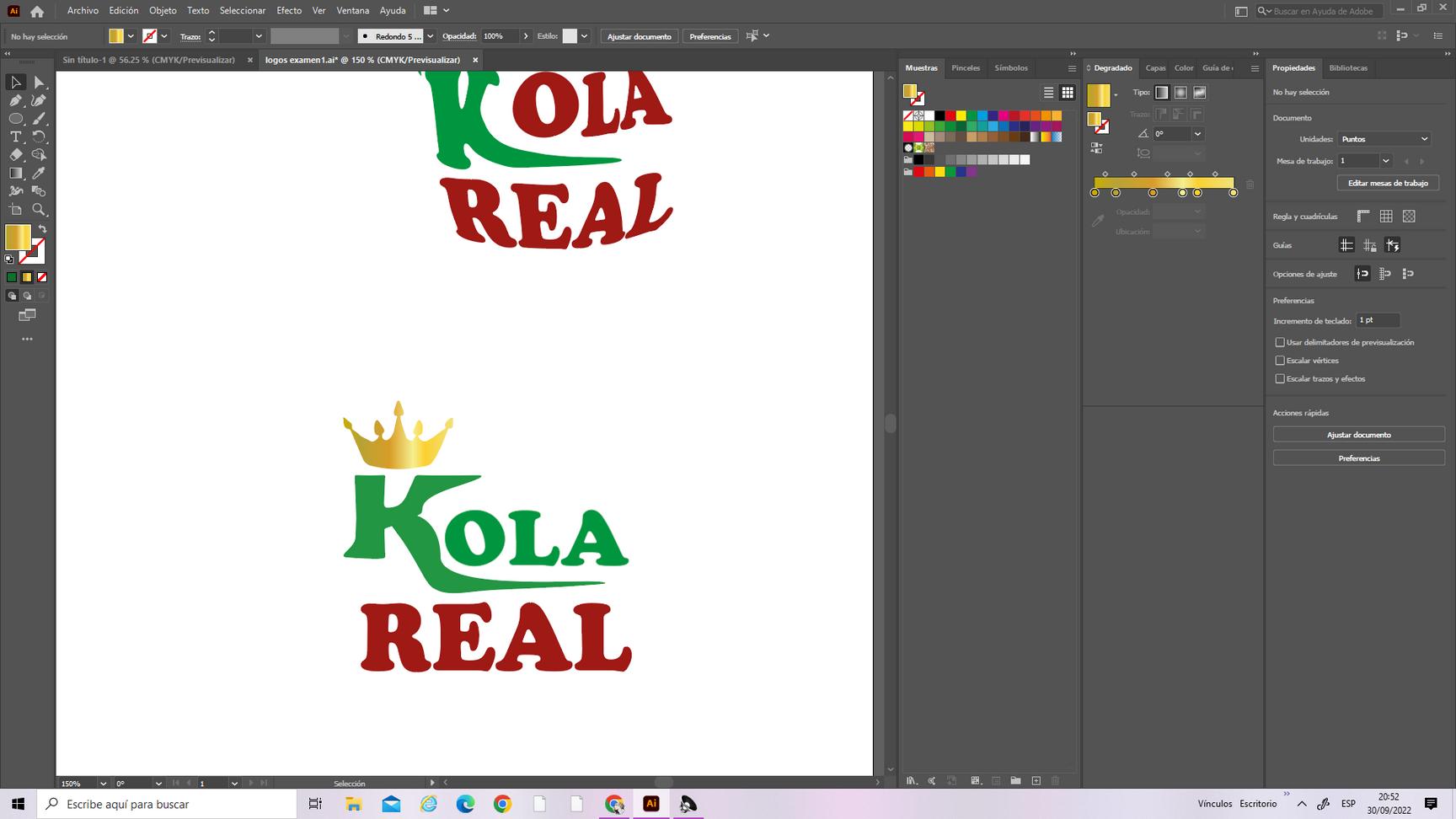Open the Unidades dropdown showing Puntos
Image resolution: width=1456 pixels, height=819 pixels.
[x=1384, y=139]
